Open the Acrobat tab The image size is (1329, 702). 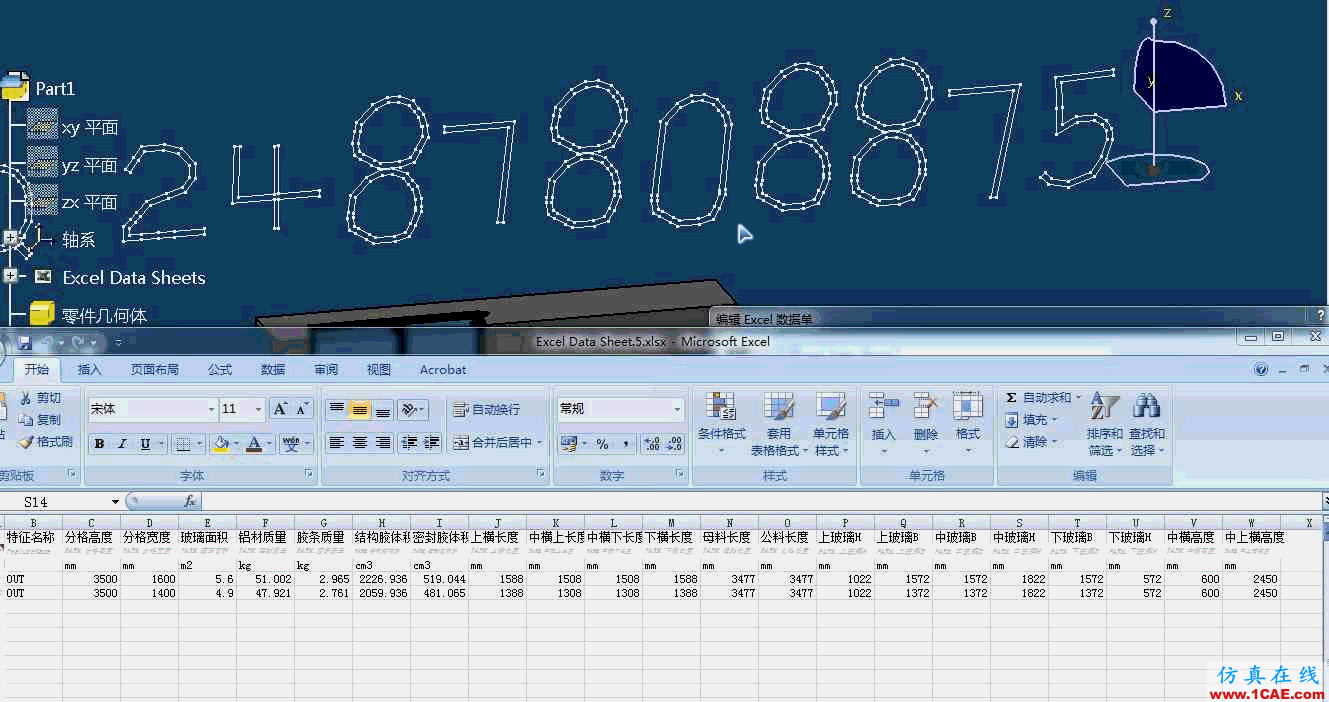pos(443,369)
